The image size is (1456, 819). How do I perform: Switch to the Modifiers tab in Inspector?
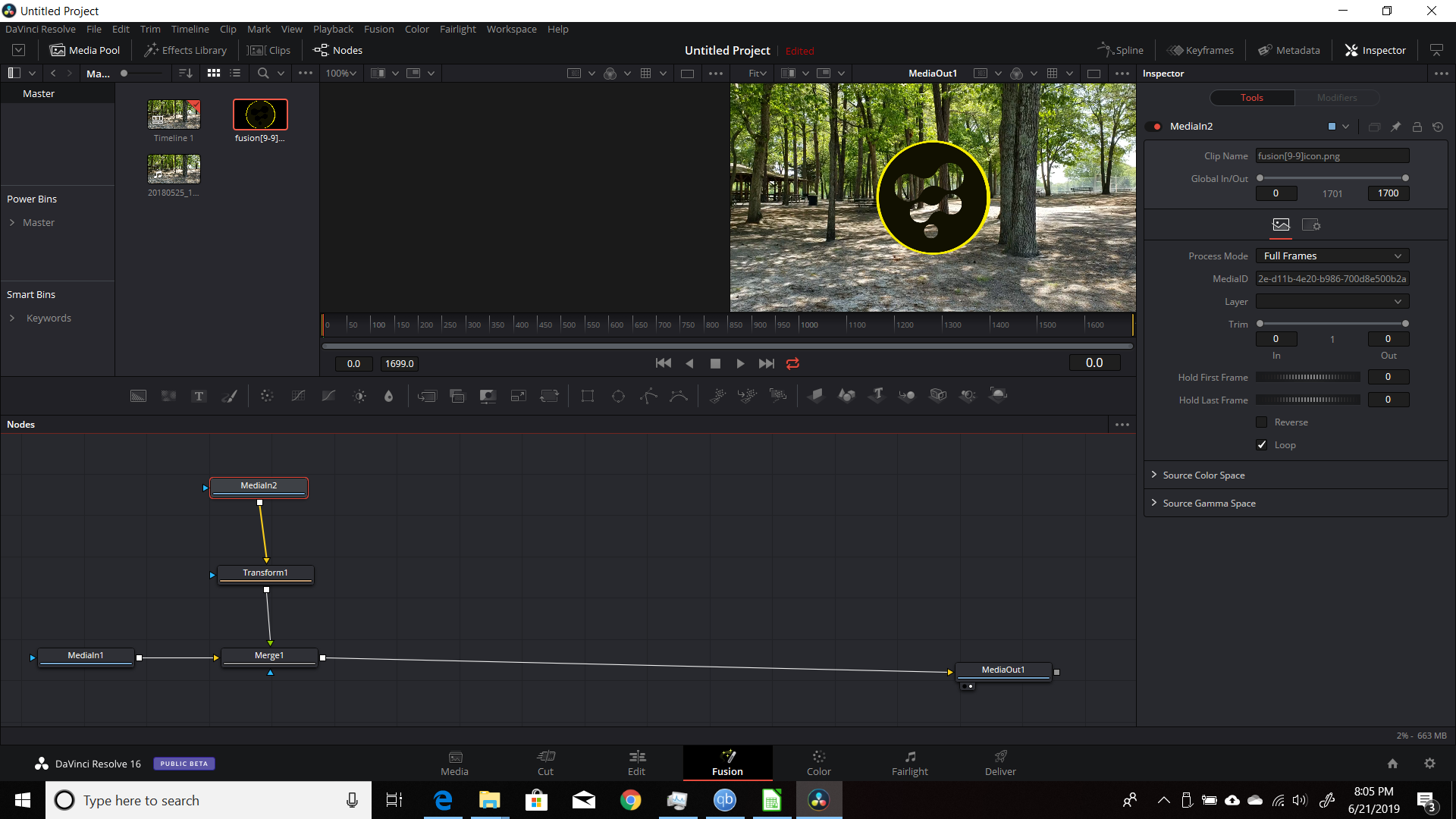(1337, 98)
